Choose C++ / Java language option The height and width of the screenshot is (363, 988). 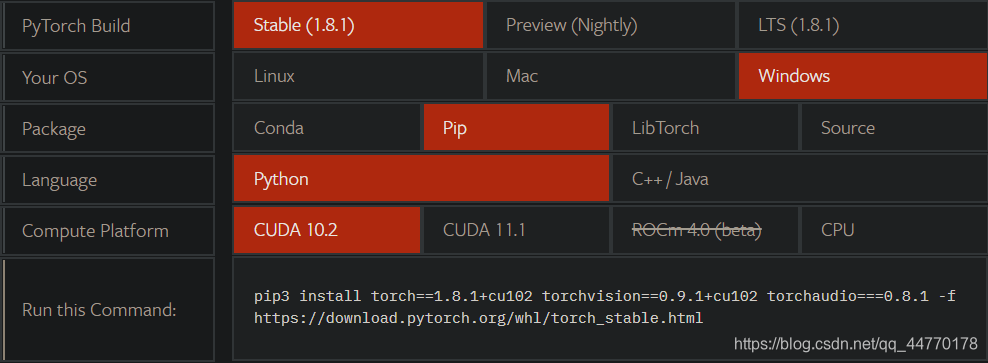(x=800, y=179)
